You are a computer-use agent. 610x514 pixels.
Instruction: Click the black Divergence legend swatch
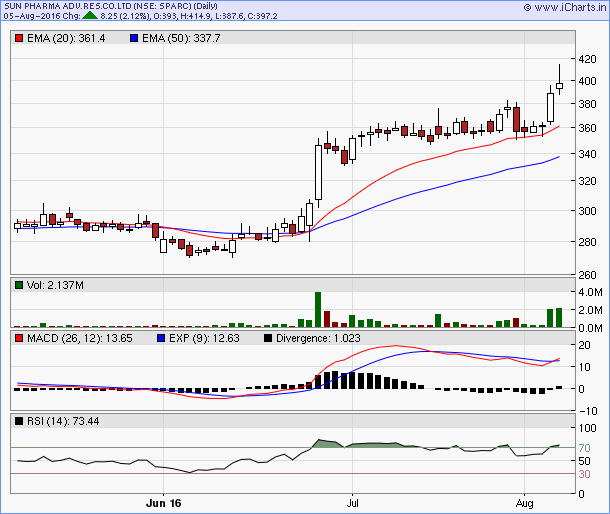268,338
